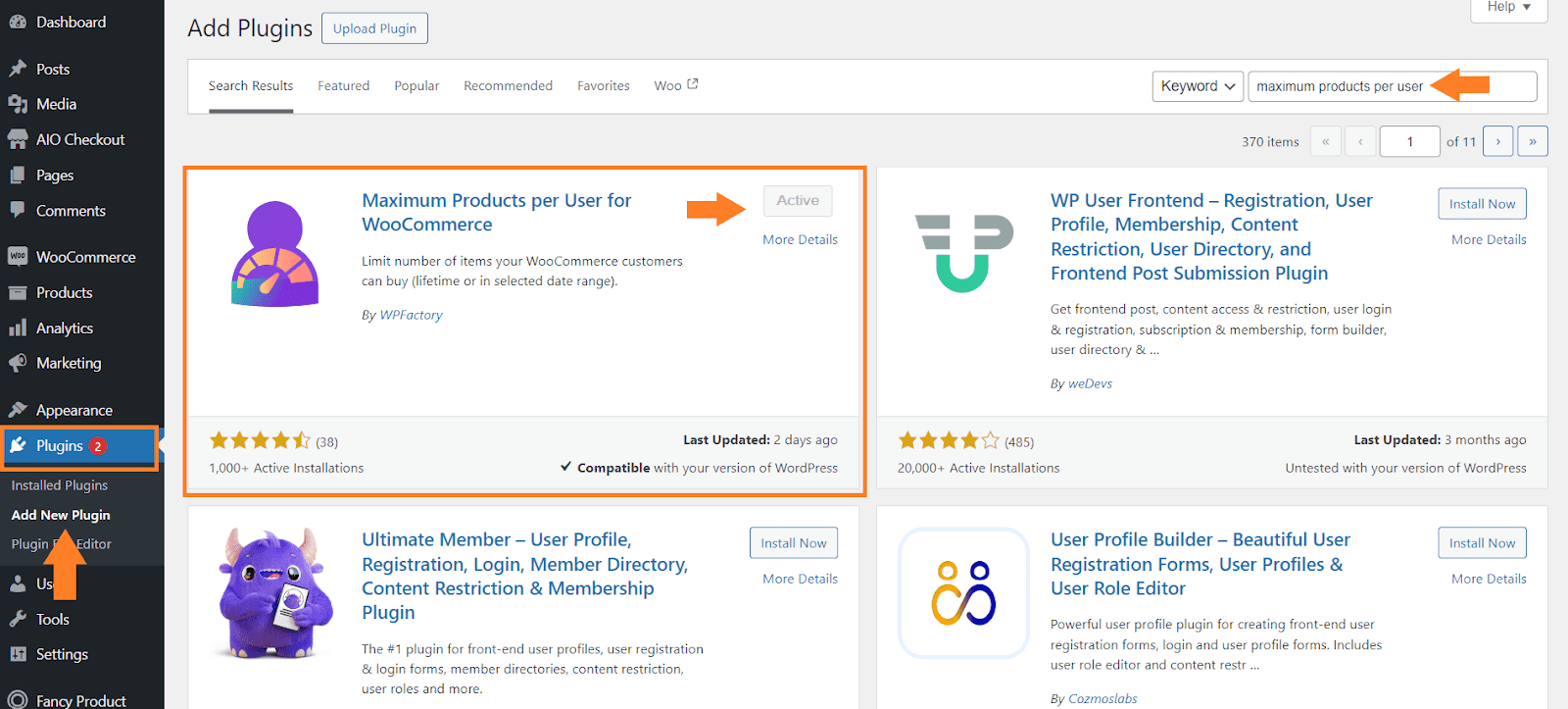This screenshot has height=709, width=1568.
Task: Click the "370 items" count text
Action: click(1270, 142)
